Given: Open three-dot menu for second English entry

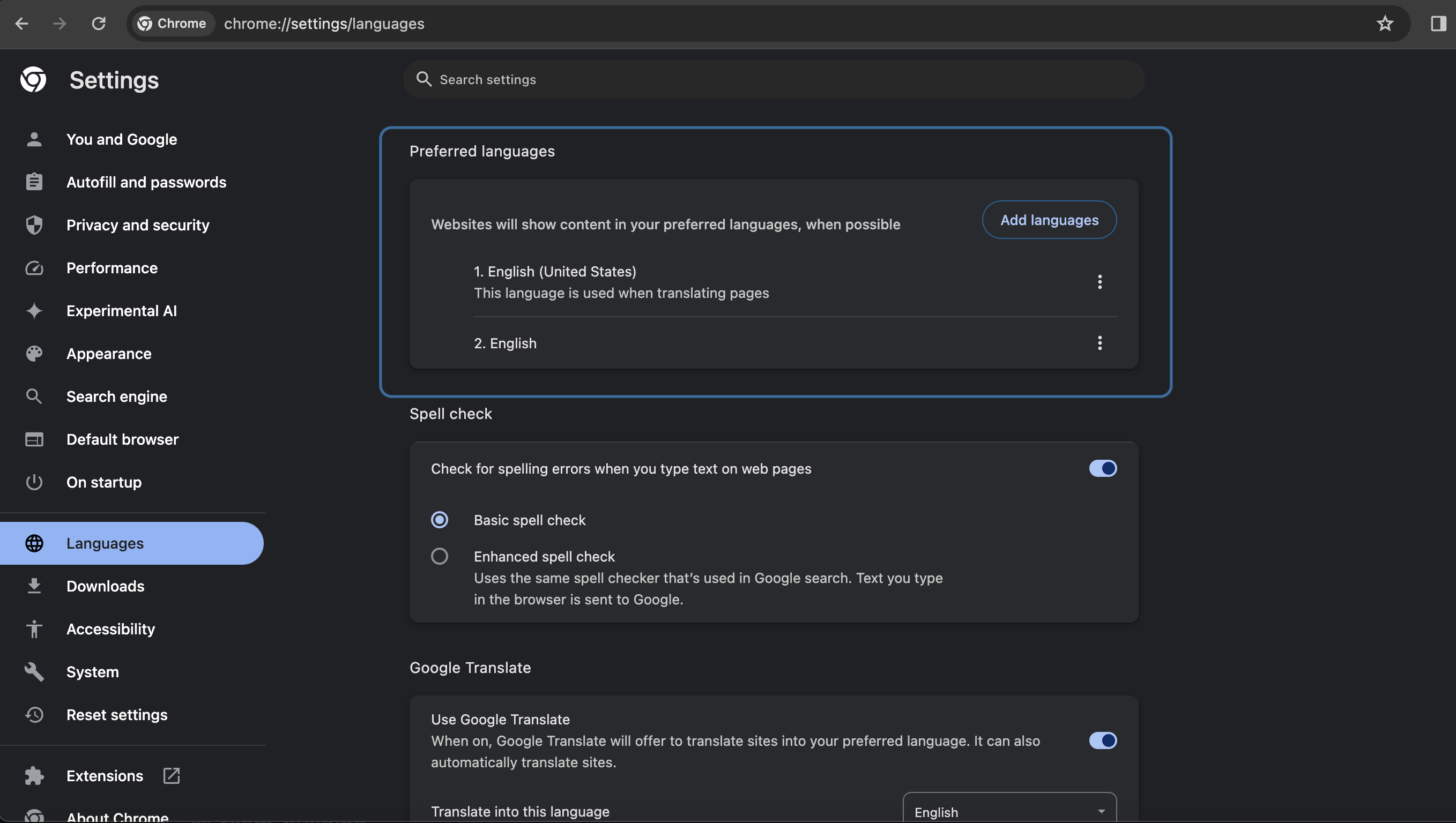Looking at the screenshot, I should pos(1099,343).
